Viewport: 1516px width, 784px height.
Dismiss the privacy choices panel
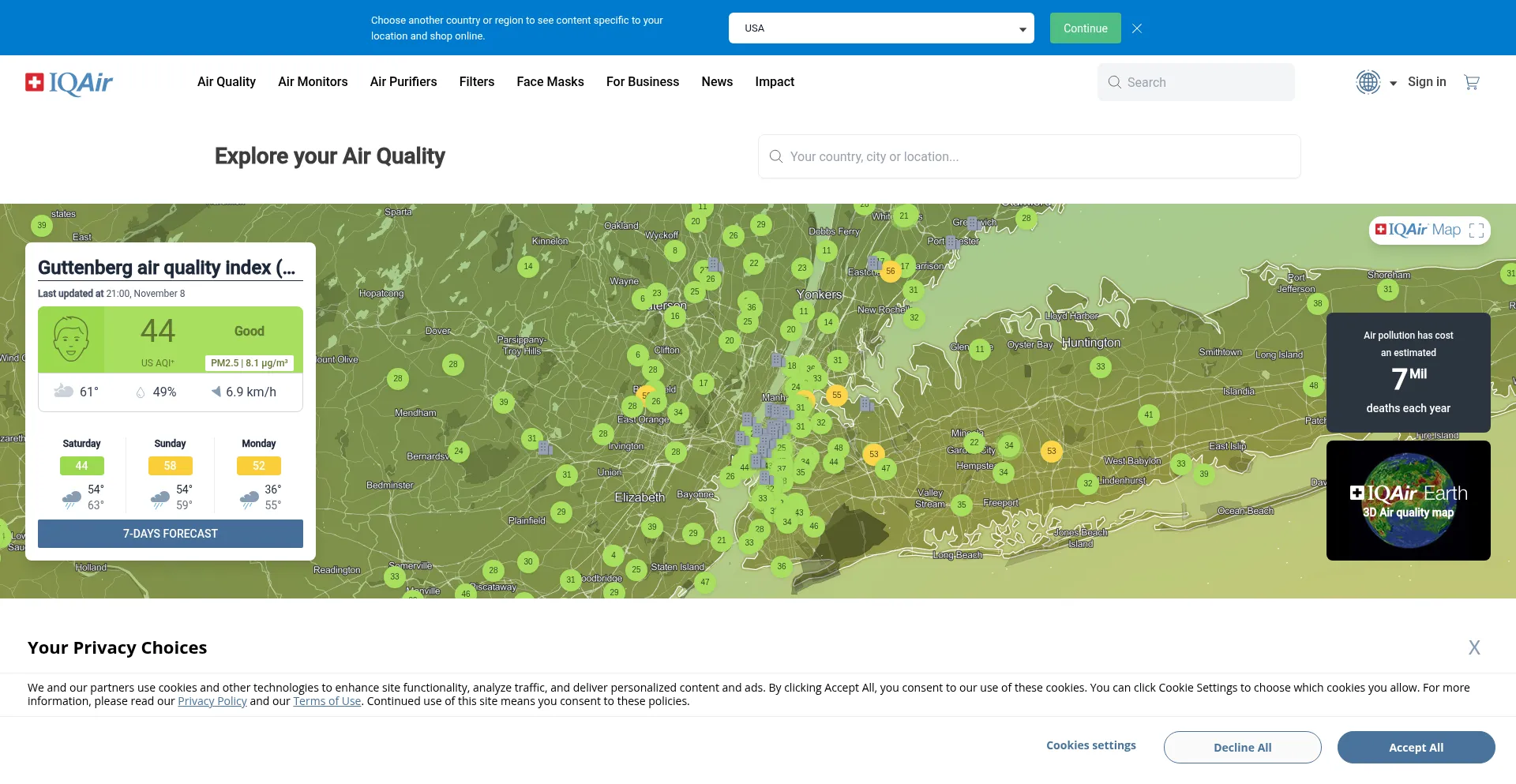(x=1473, y=647)
